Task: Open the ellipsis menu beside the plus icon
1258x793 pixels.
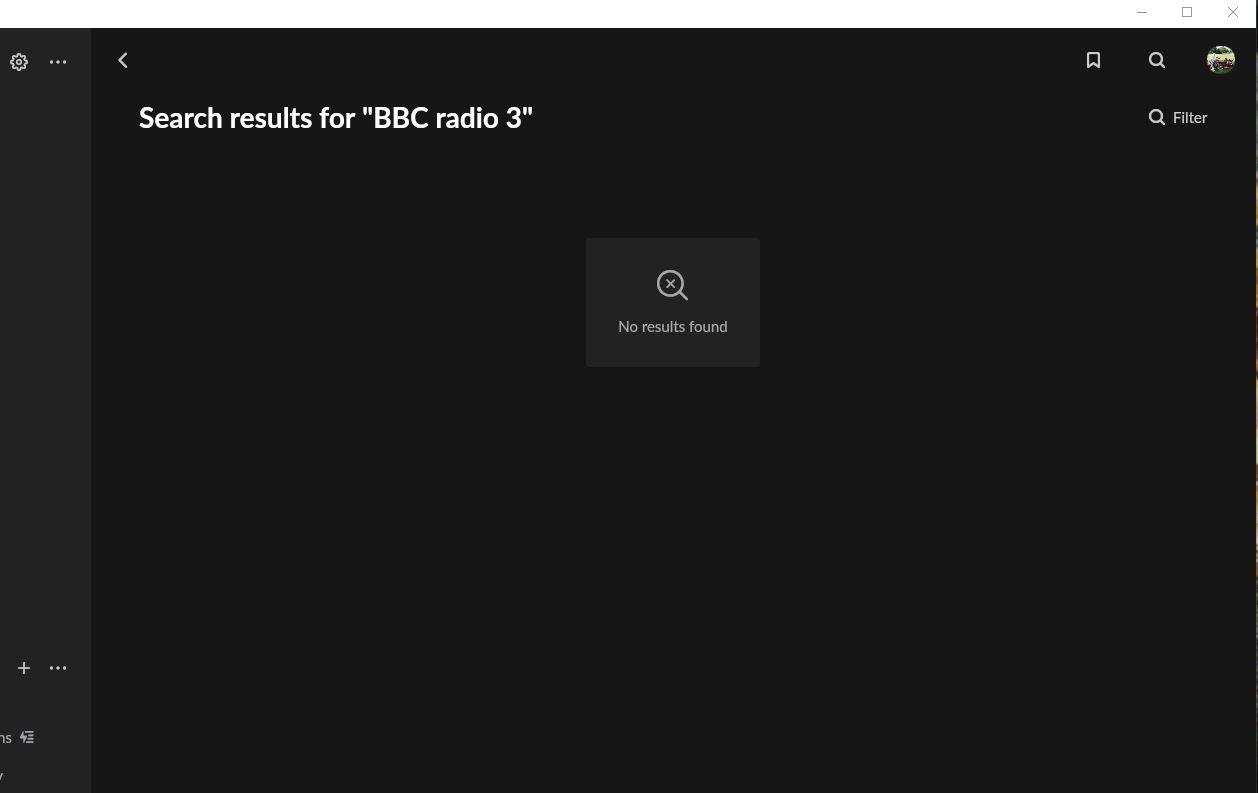Action: (58, 668)
